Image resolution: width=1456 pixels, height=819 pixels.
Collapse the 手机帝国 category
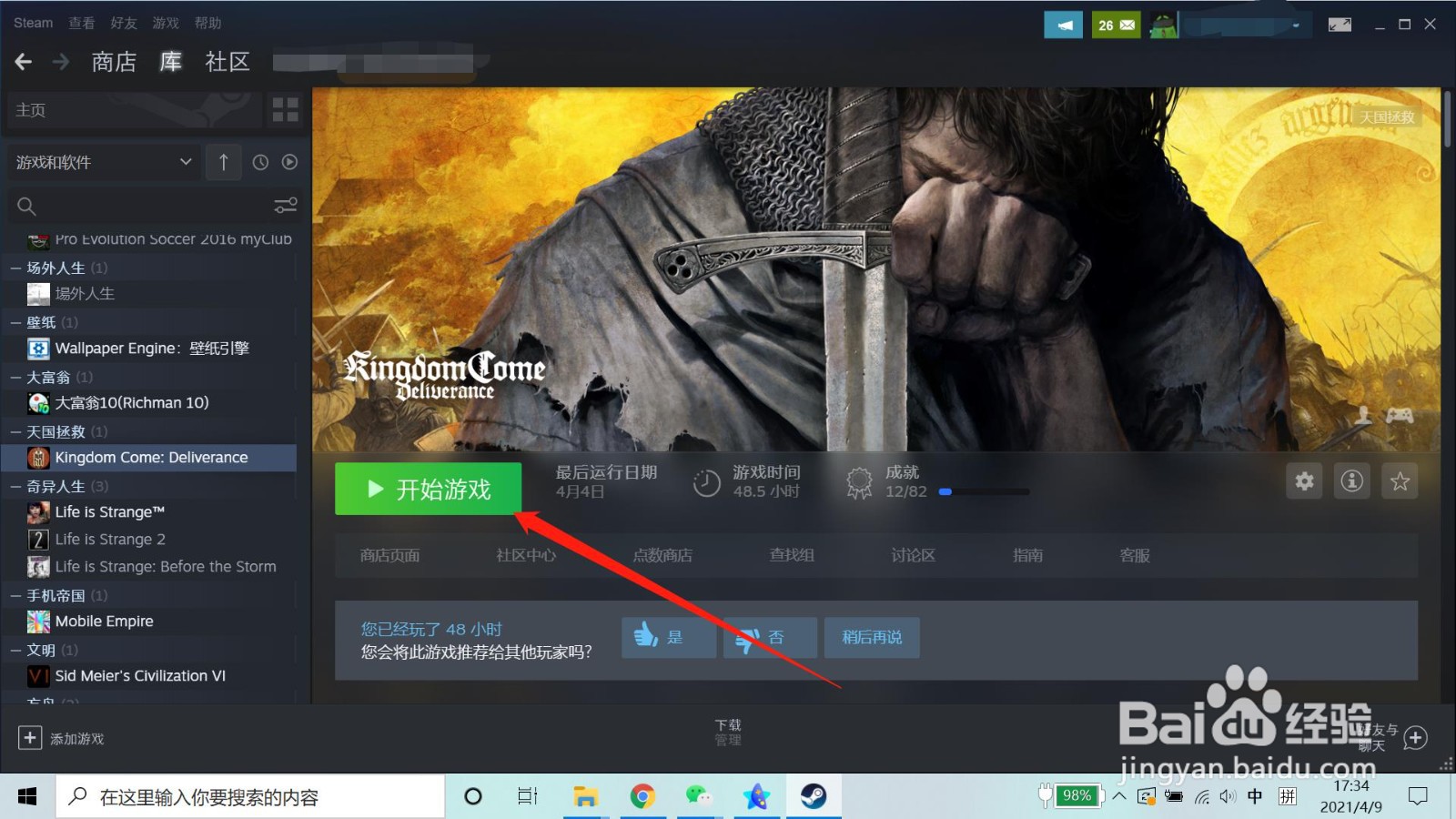(x=15, y=595)
